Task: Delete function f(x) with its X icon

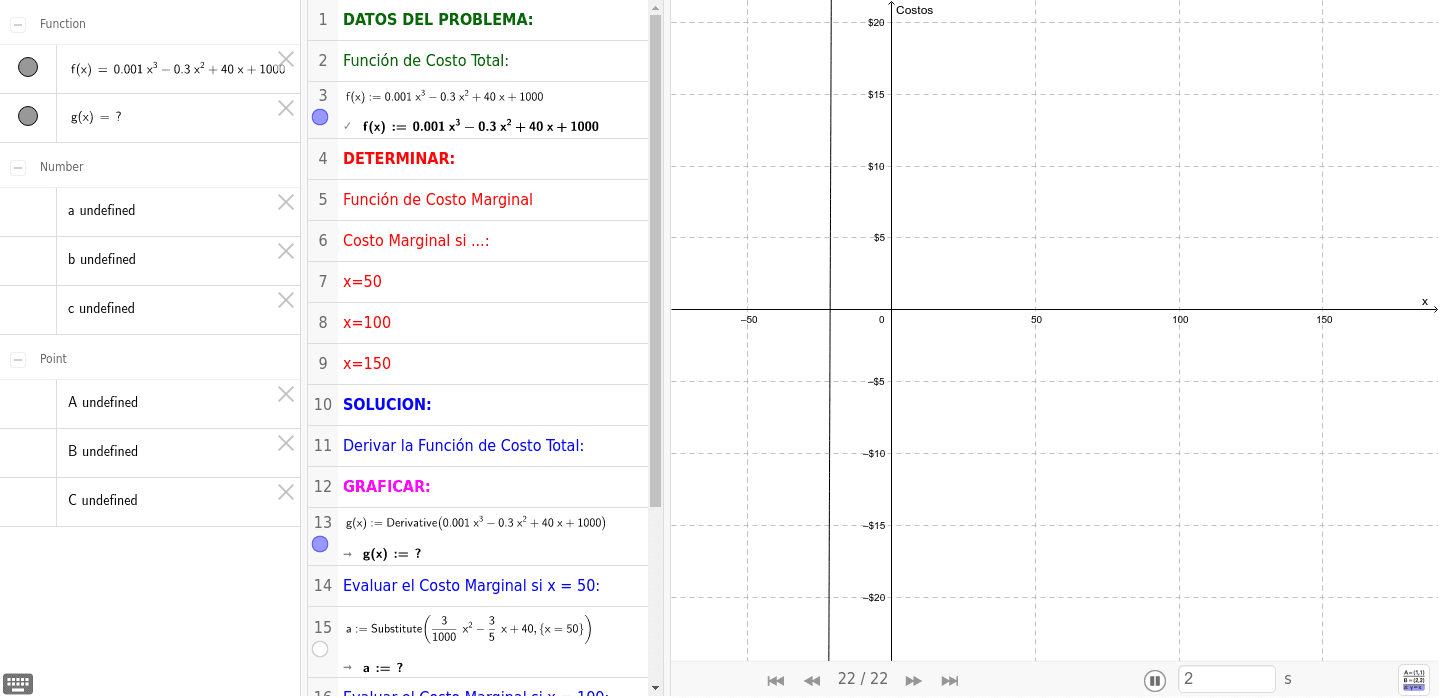Action: 286,59
